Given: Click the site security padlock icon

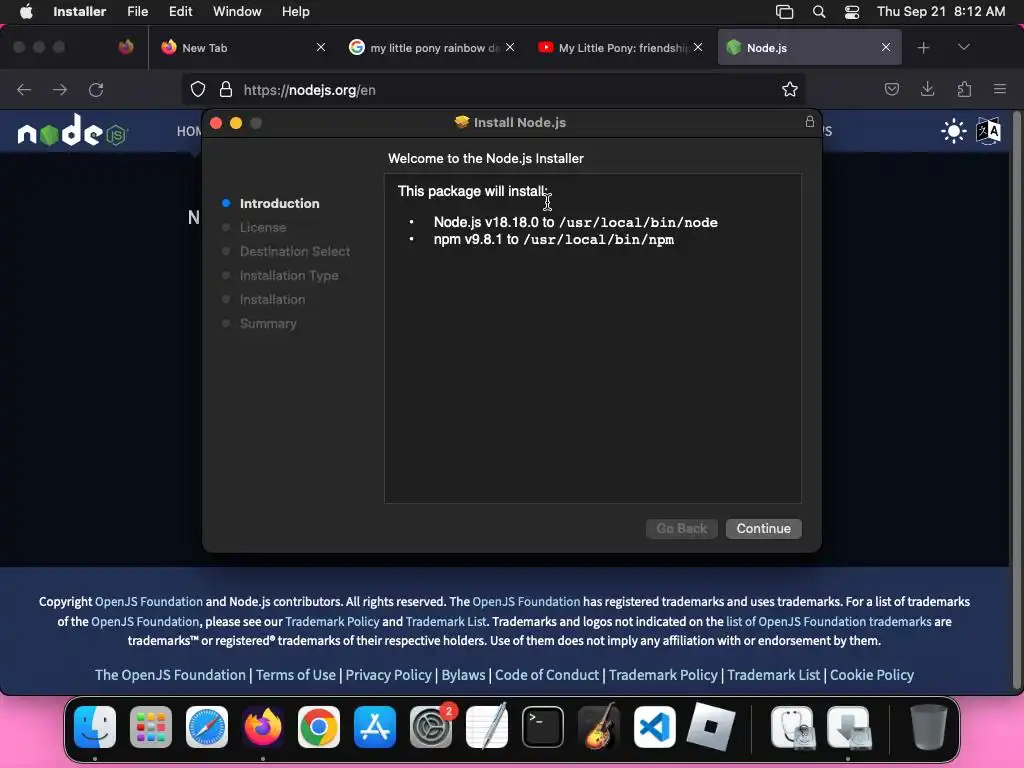Looking at the screenshot, I should (226, 89).
